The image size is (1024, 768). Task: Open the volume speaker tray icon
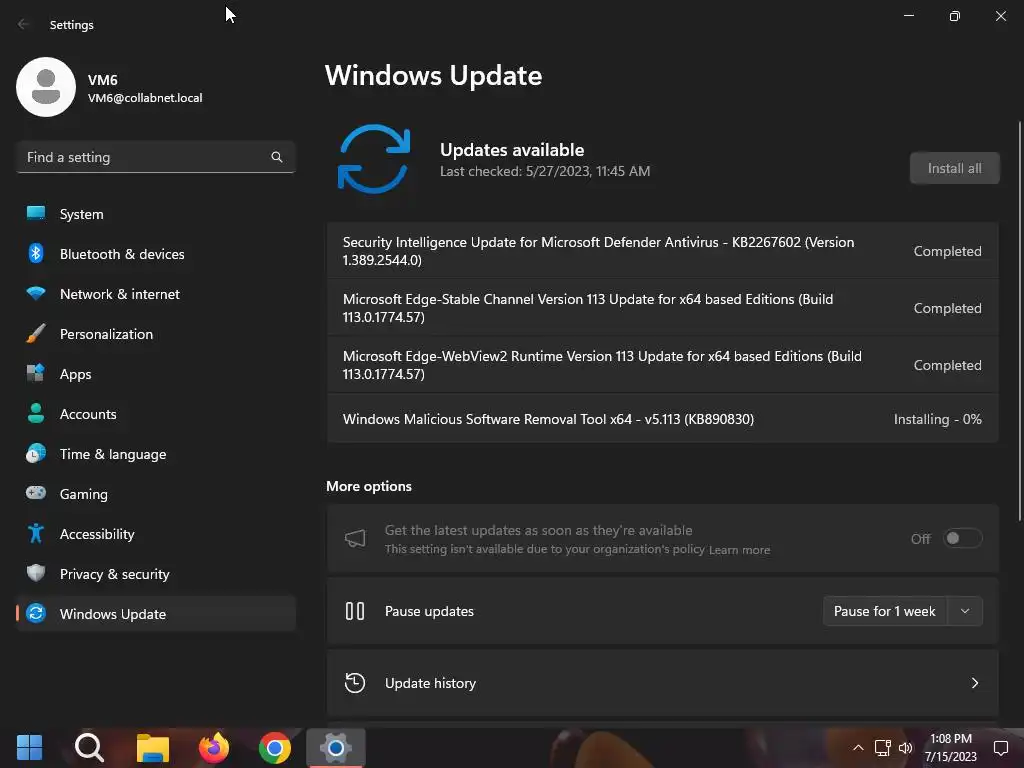pyautogui.click(x=906, y=748)
